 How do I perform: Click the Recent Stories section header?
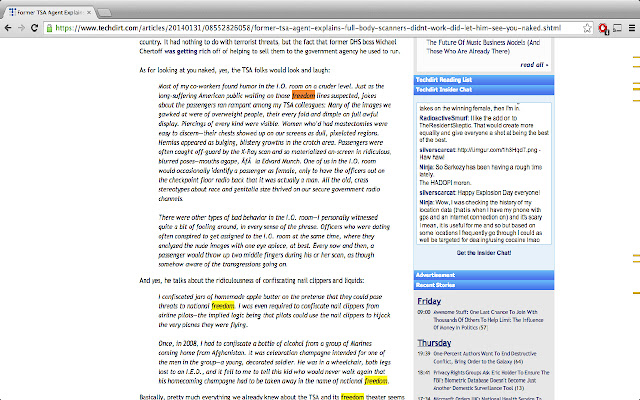point(484,285)
